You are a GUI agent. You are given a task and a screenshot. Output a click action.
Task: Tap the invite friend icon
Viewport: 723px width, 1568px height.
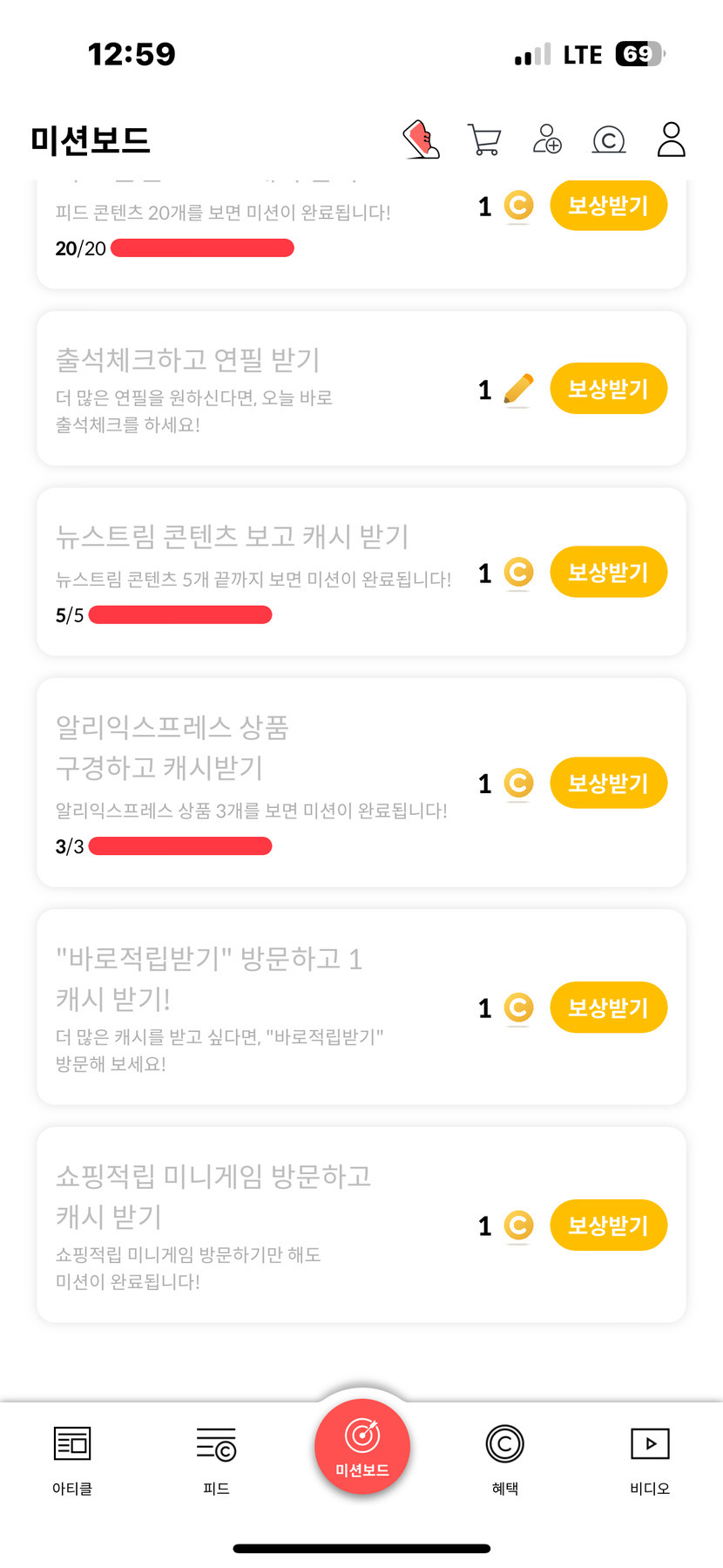click(547, 139)
